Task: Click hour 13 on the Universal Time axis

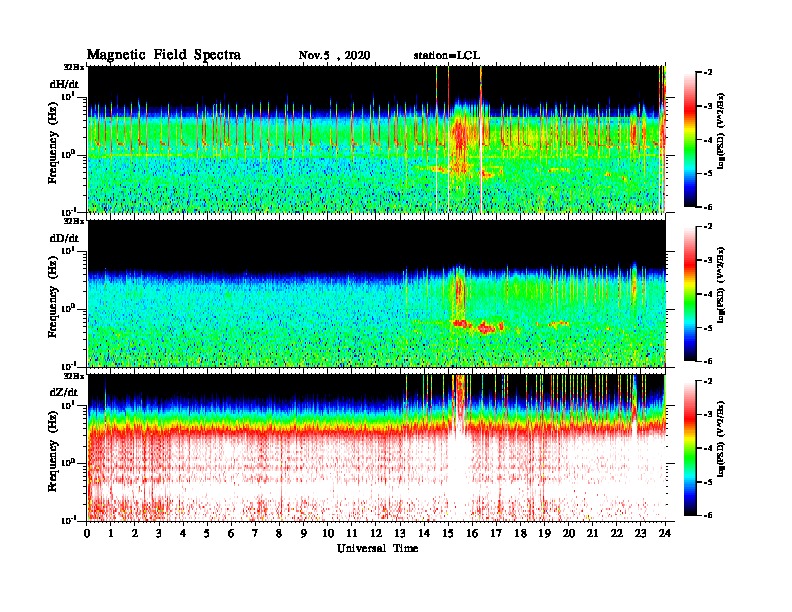Action: pyautogui.click(x=400, y=533)
